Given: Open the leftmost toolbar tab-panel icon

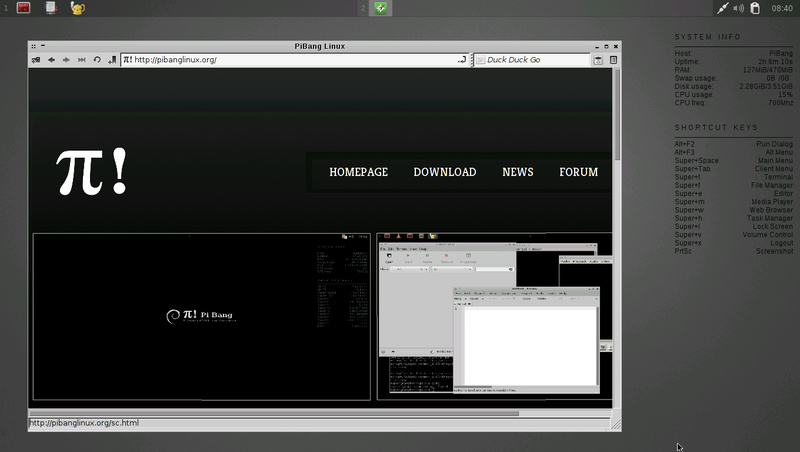Looking at the screenshot, I should 36,60.
